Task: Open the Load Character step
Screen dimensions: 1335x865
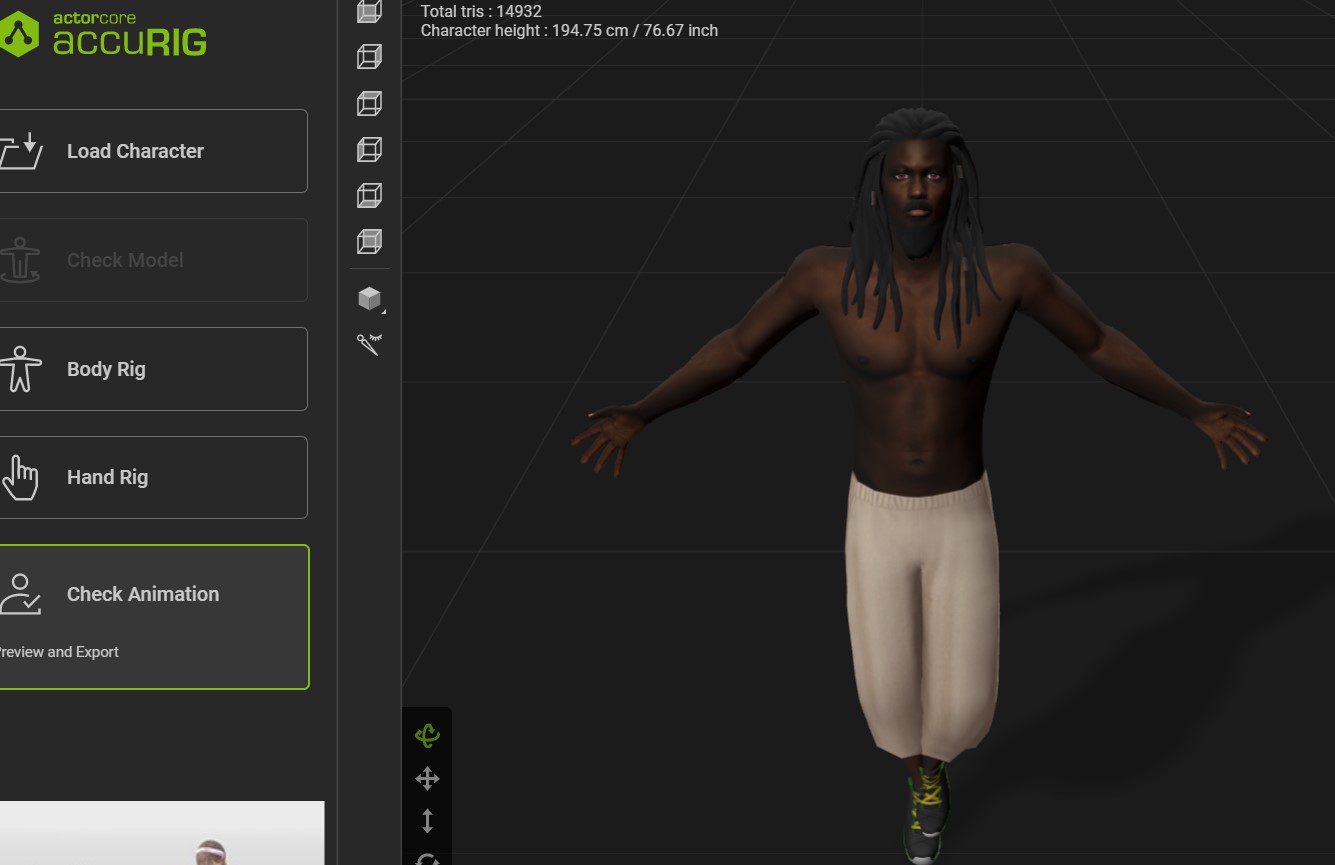Action: click(153, 151)
